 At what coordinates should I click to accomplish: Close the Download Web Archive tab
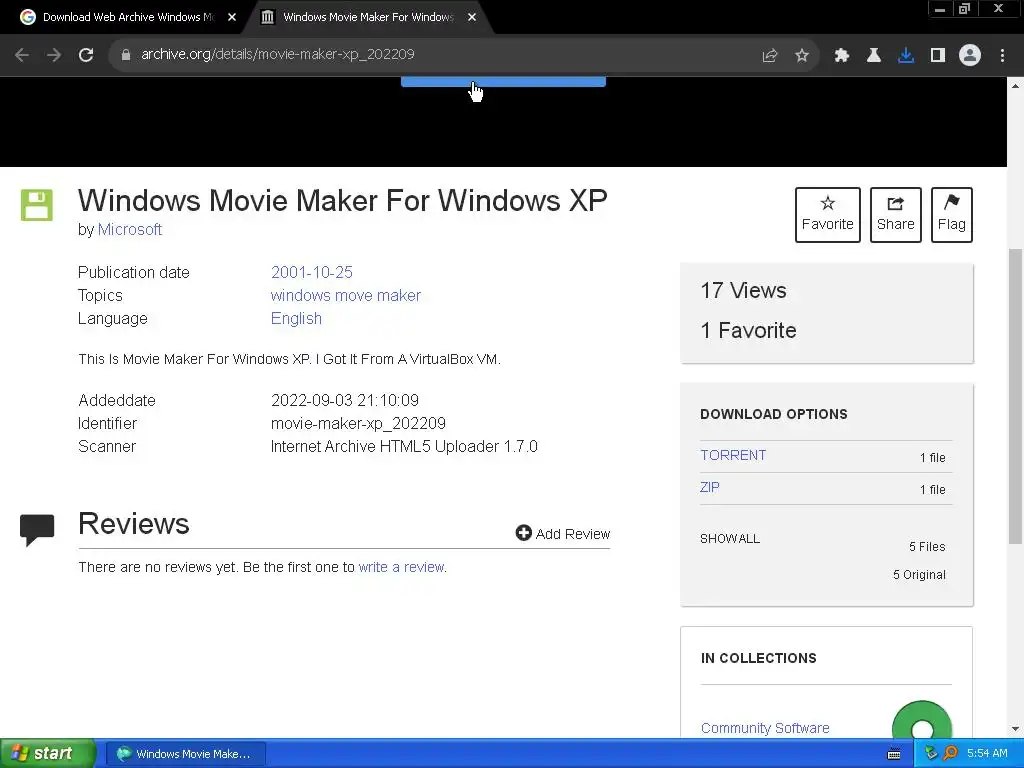232,18
